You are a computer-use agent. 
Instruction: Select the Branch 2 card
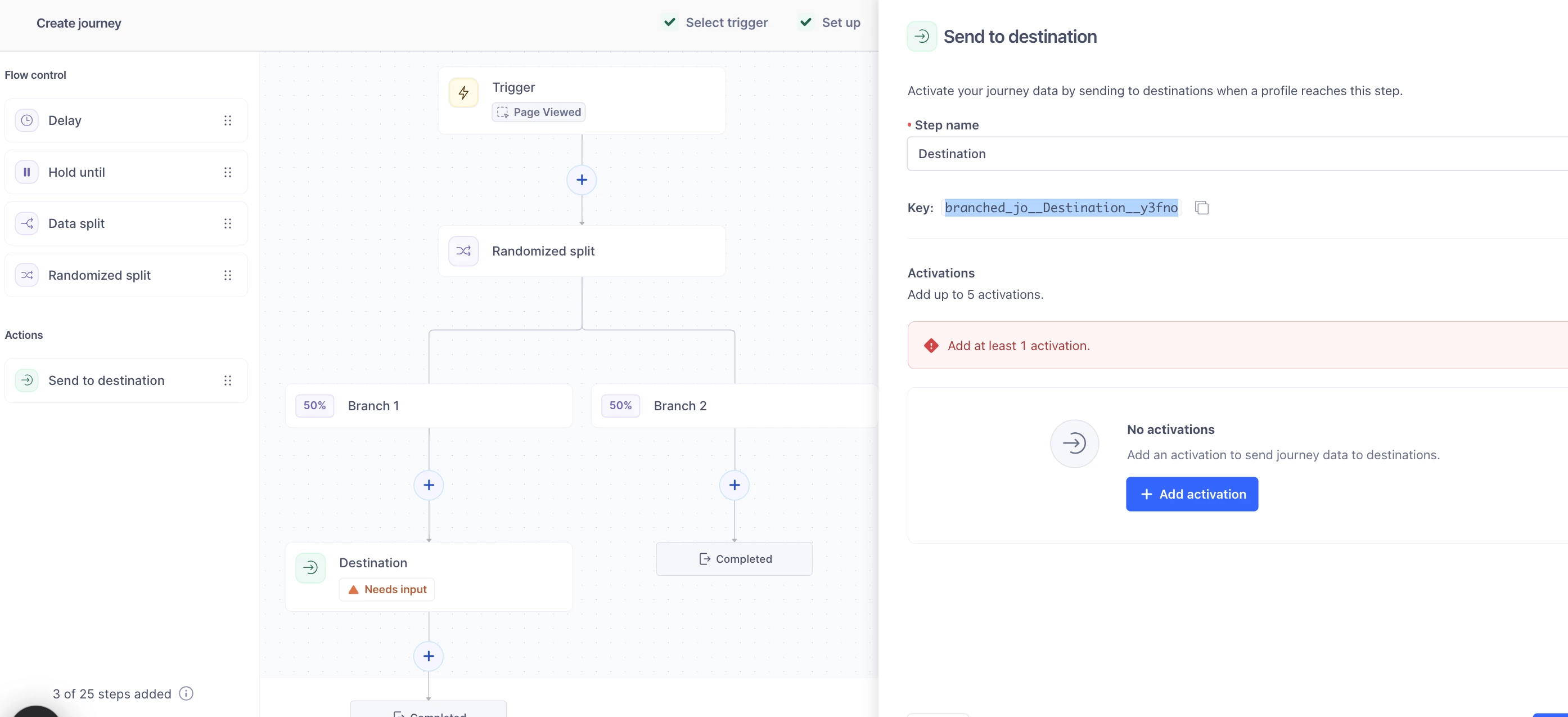tap(735, 406)
